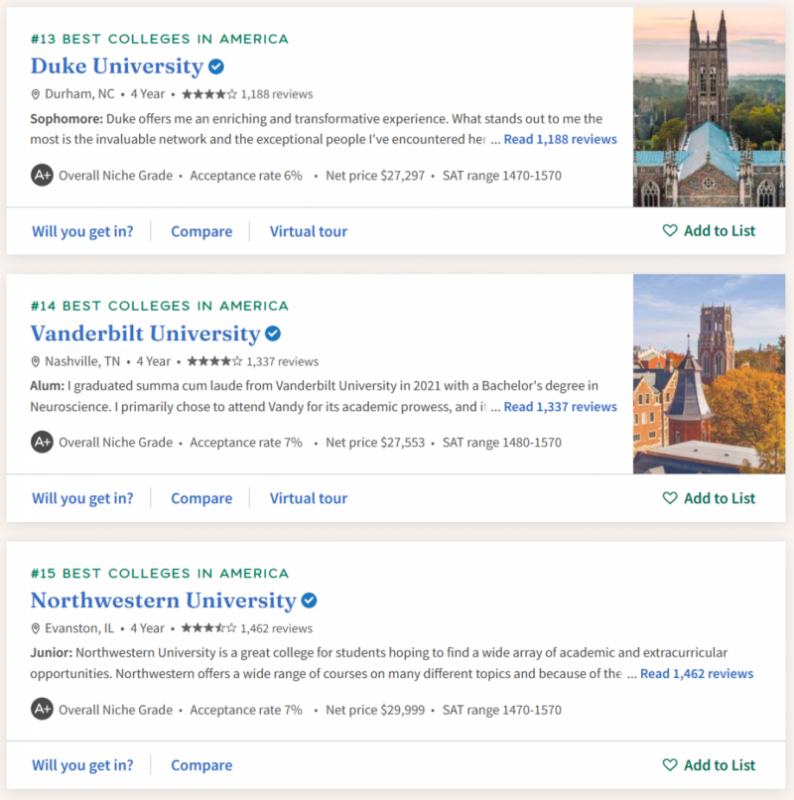This screenshot has height=800, width=794.
Task: Open Virtual tour for Duke University
Action: tap(308, 231)
